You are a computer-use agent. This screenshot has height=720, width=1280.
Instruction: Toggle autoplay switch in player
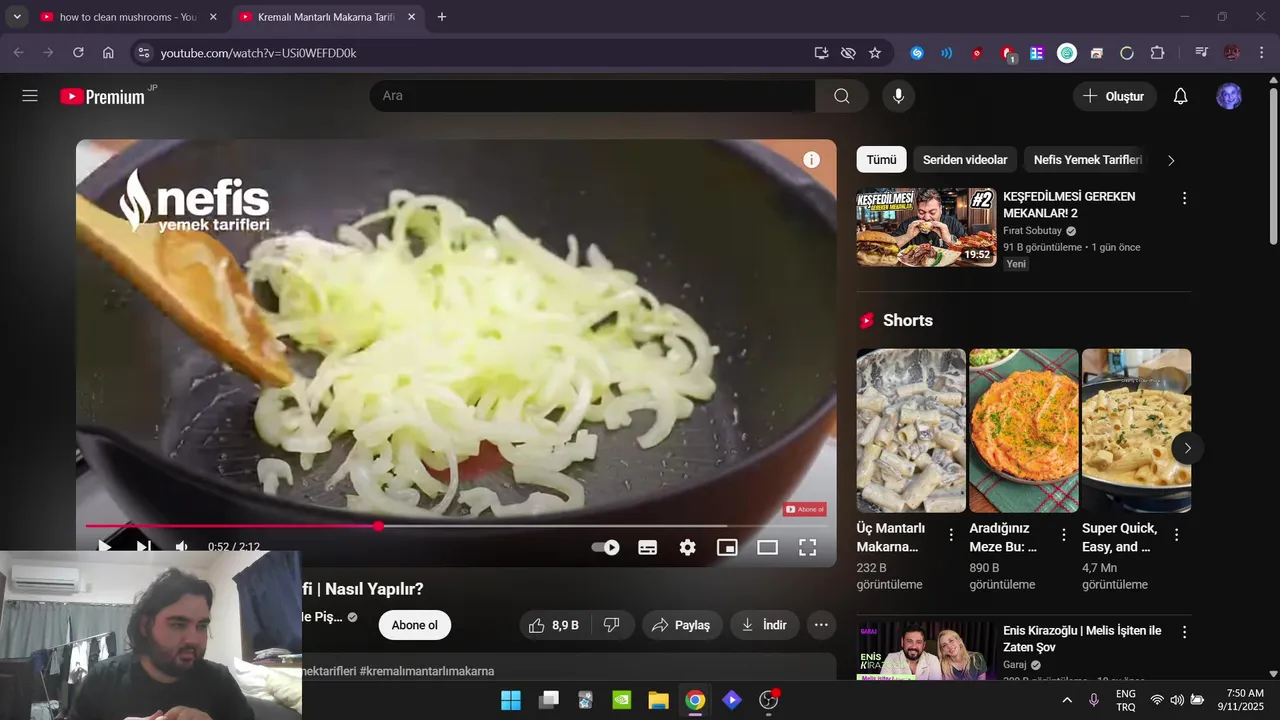pyautogui.click(x=605, y=547)
